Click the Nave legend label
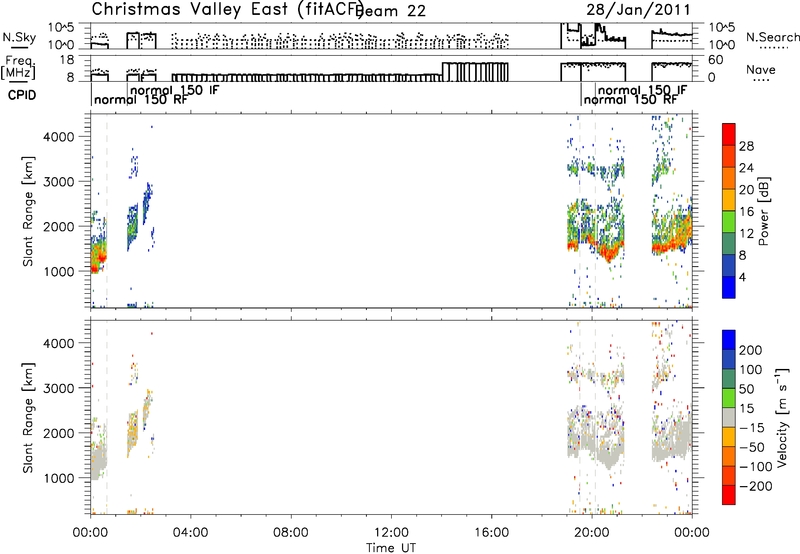 click(761, 69)
